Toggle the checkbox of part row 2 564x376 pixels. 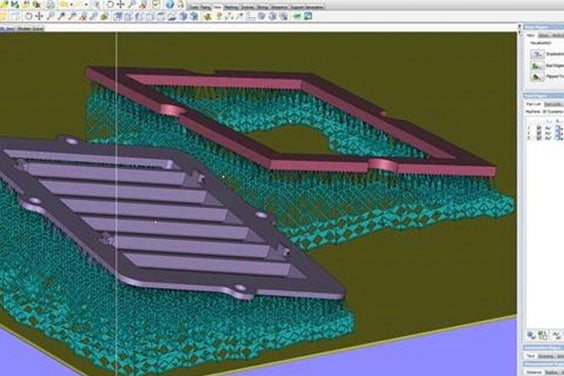[x=539, y=133]
